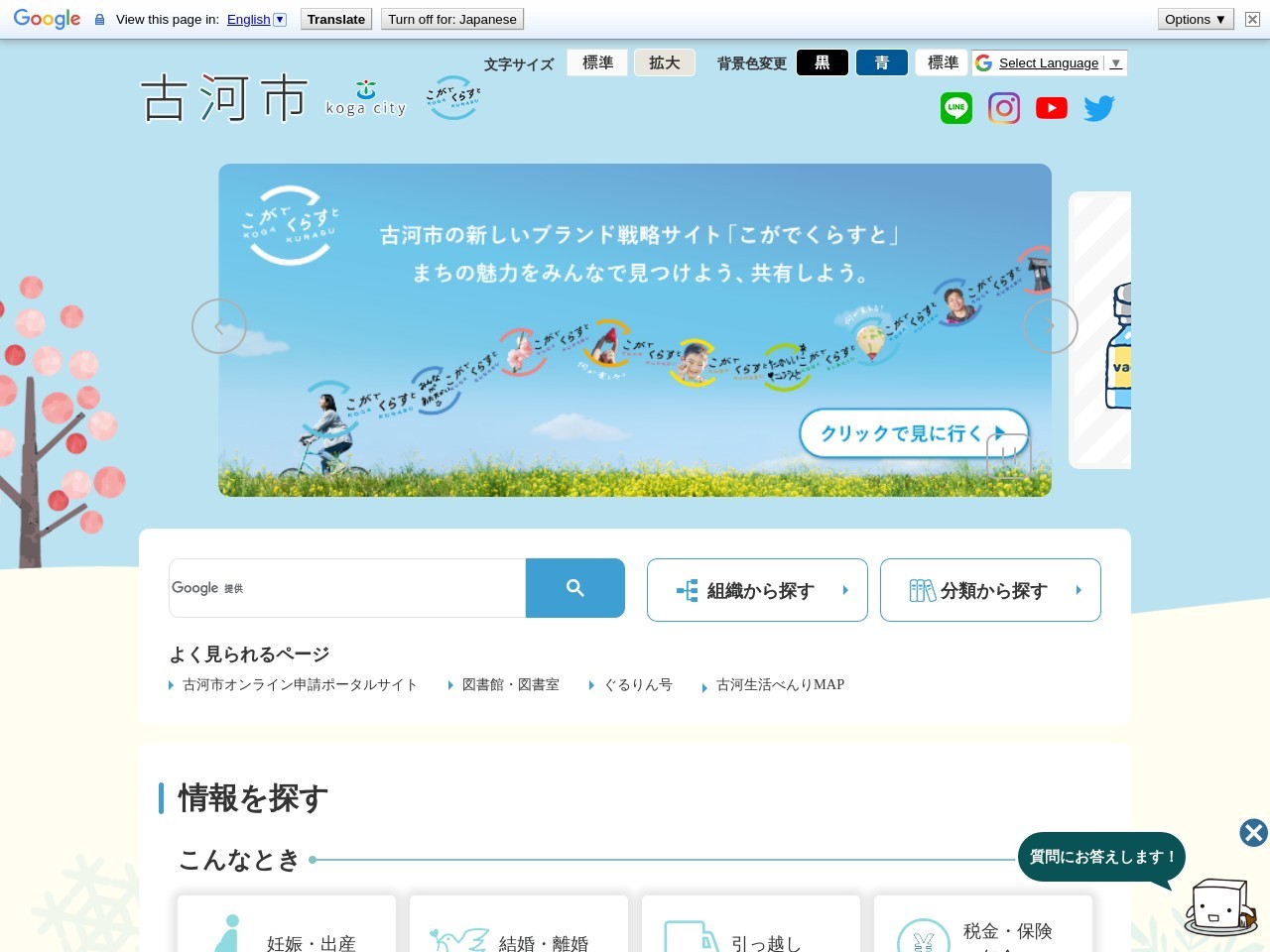Click the magnifier search button
Image resolution: width=1270 pixels, height=952 pixels.
[575, 588]
